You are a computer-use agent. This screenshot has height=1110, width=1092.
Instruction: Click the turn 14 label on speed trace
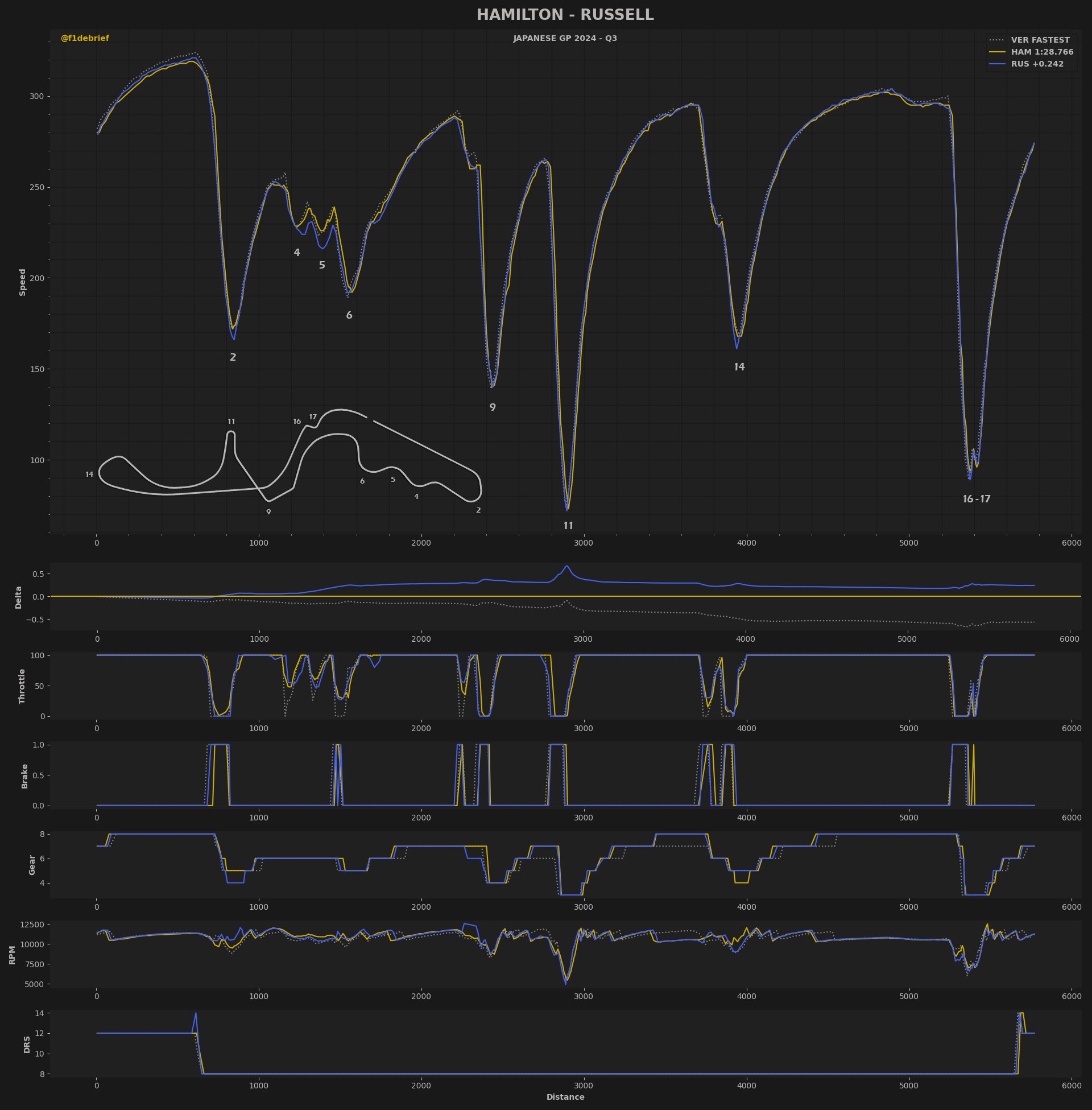739,367
